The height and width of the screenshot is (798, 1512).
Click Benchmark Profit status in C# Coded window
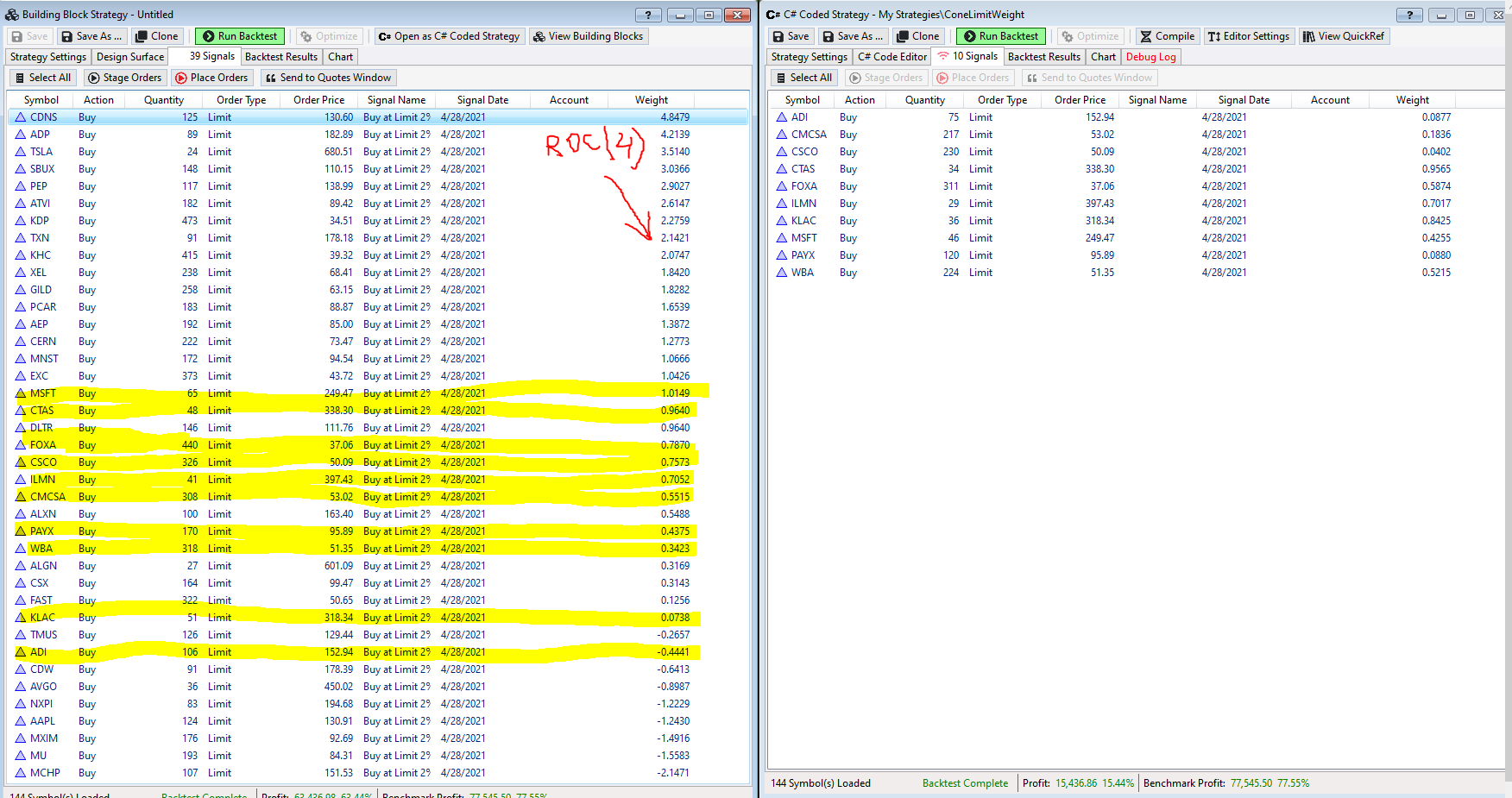pyautogui.click(x=1226, y=783)
